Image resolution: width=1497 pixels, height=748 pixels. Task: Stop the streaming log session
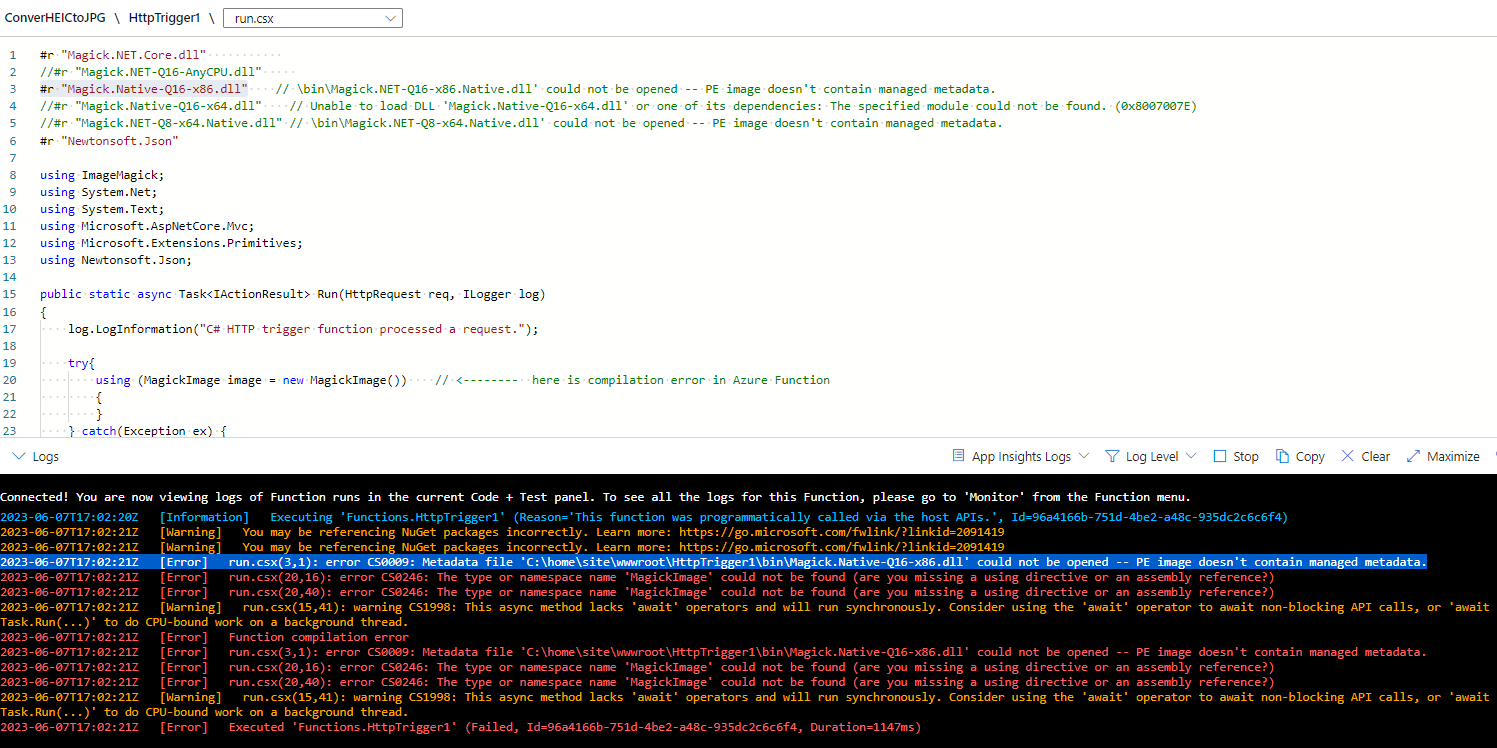[1235, 456]
